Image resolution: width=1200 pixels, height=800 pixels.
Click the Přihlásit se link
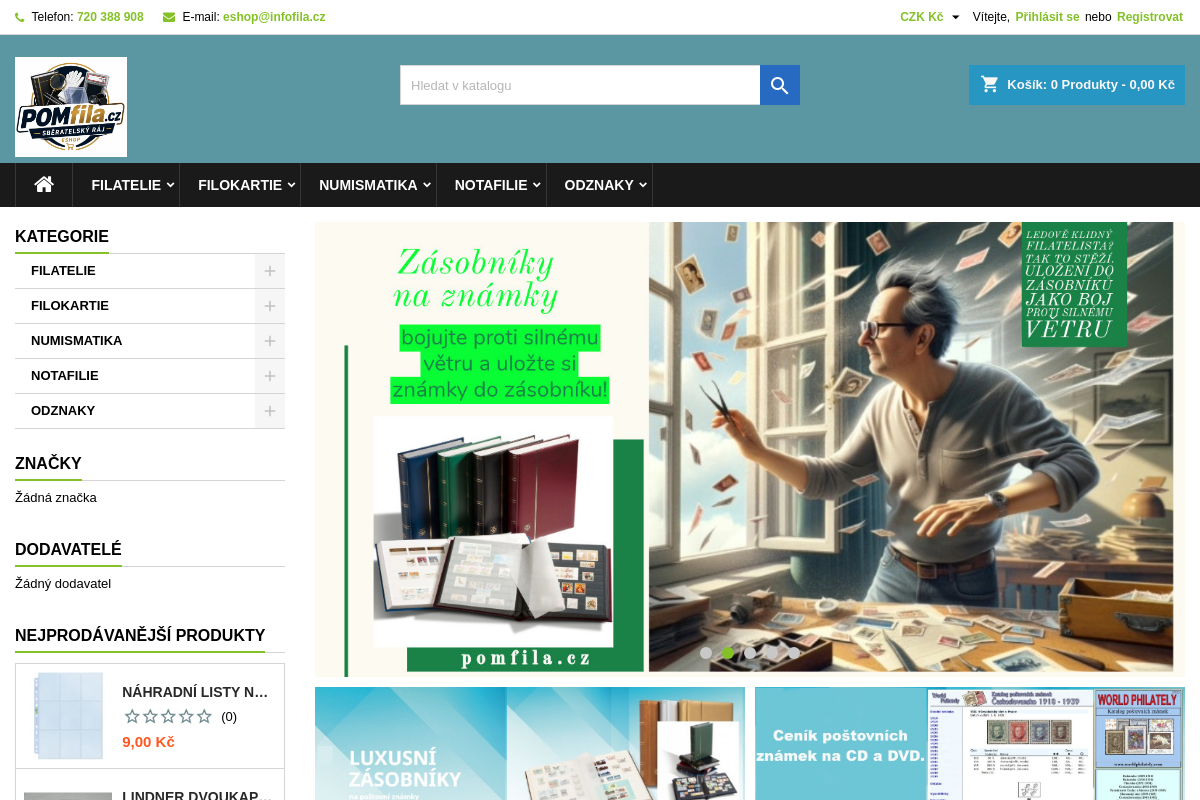(1047, 17)
